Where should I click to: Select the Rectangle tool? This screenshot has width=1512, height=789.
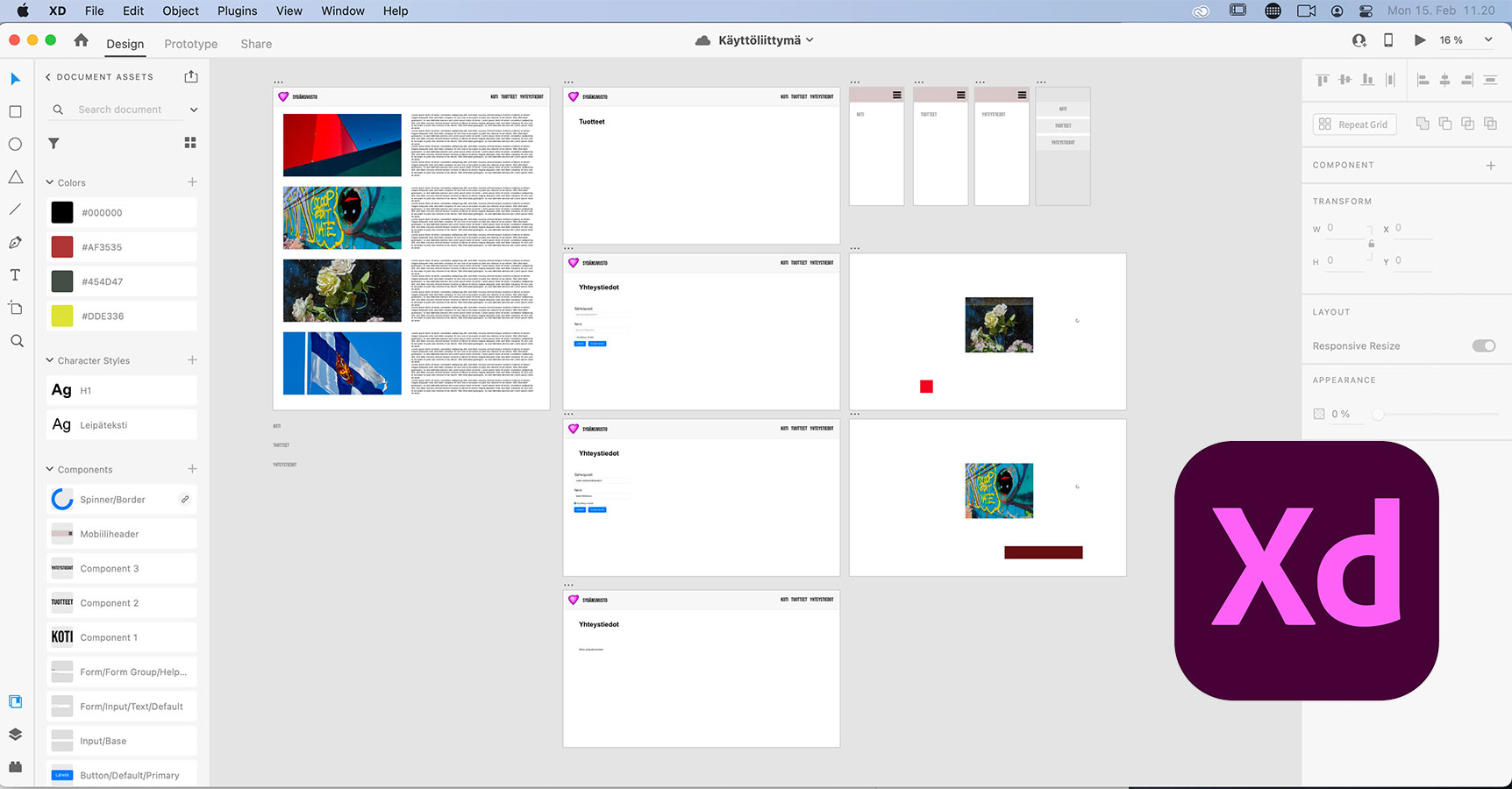pos(15,111)
